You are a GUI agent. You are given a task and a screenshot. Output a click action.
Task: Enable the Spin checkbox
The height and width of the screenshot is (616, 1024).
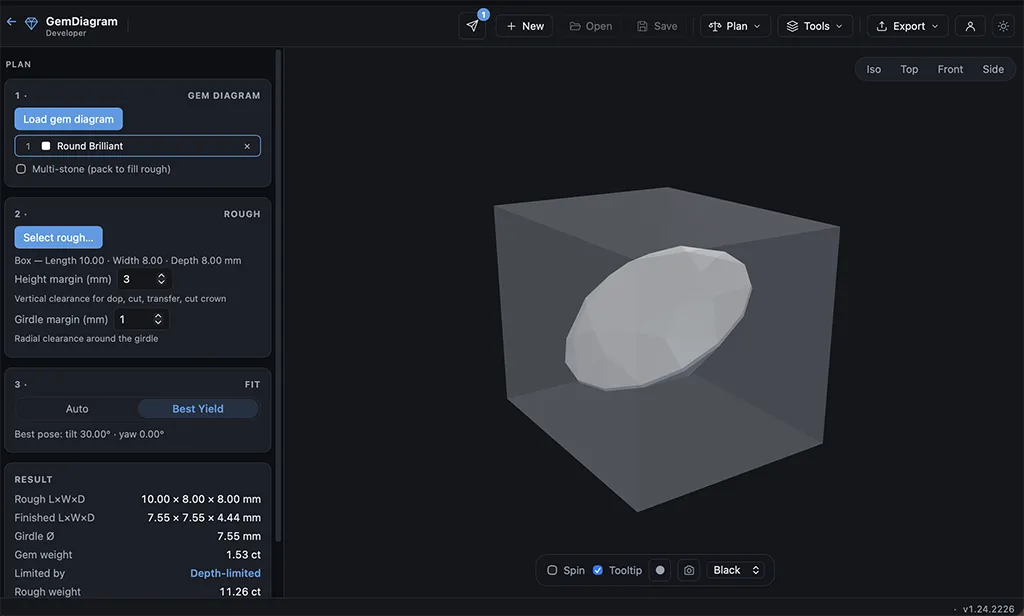tap(552, 570)
